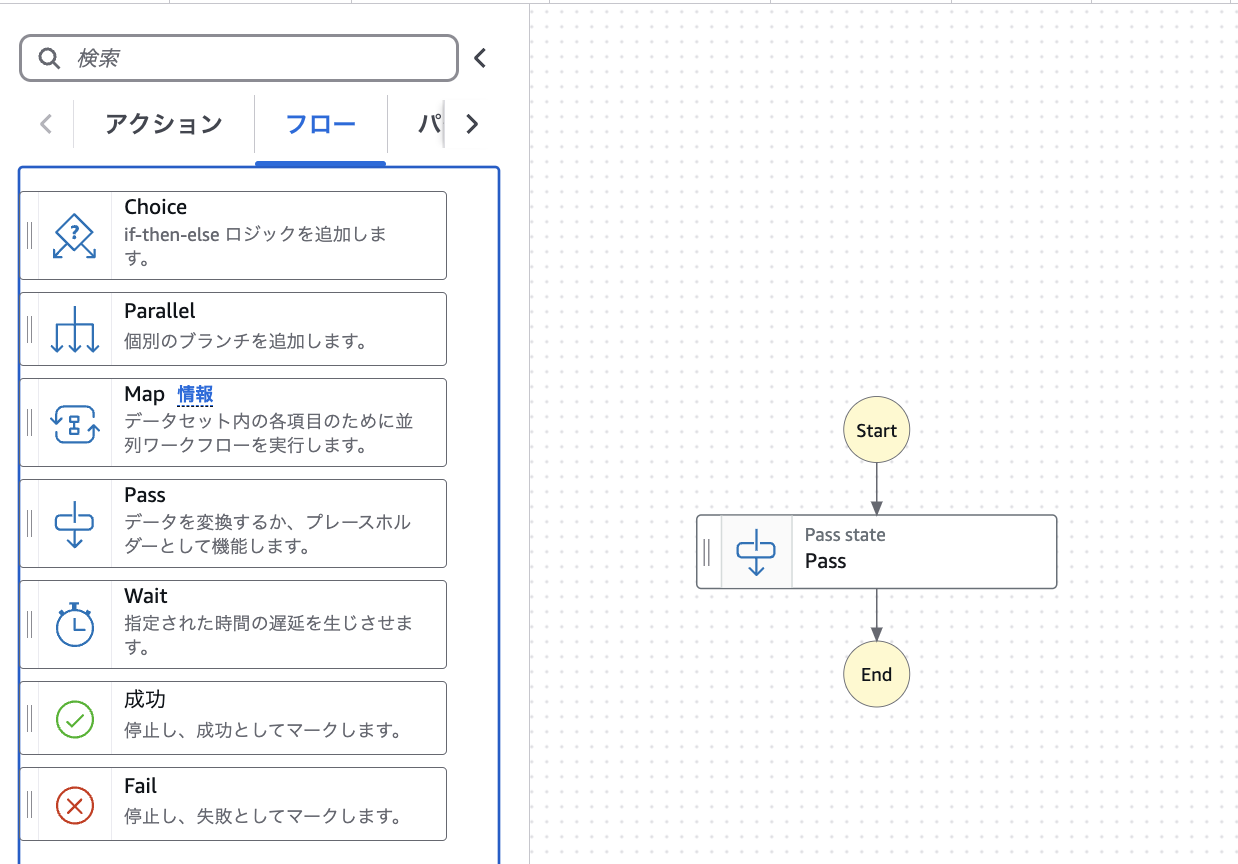Click the End circle node
Screen dimensions: 1238x864
876,674
